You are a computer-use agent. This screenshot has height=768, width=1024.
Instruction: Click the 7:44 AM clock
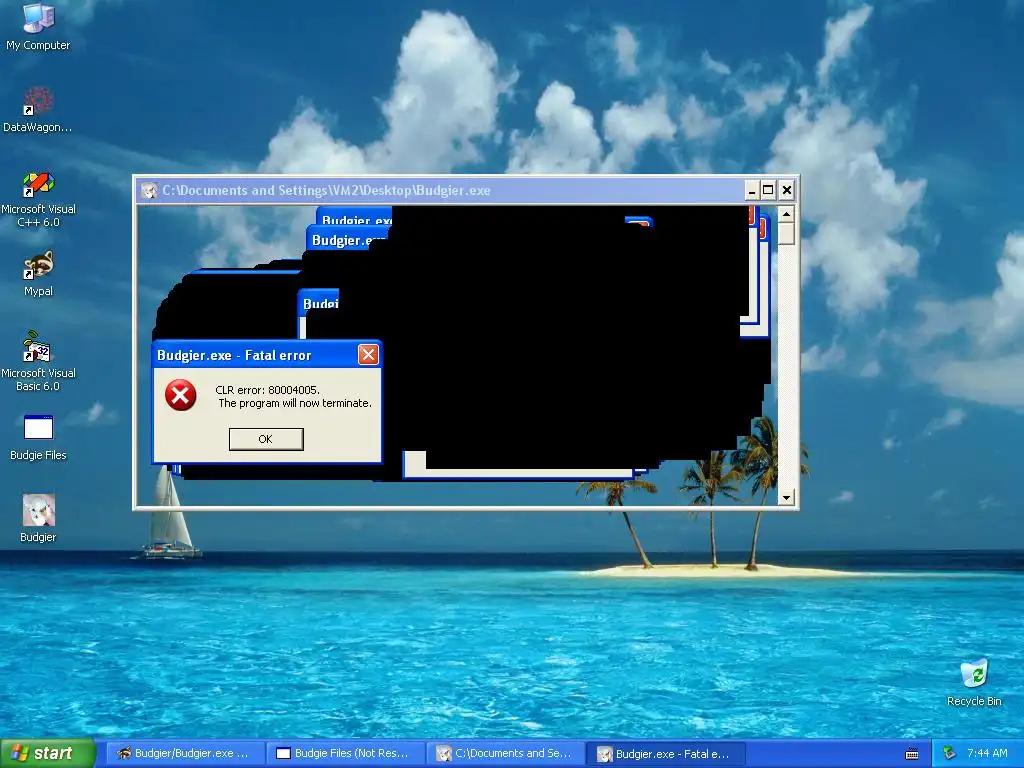[987, 754]
